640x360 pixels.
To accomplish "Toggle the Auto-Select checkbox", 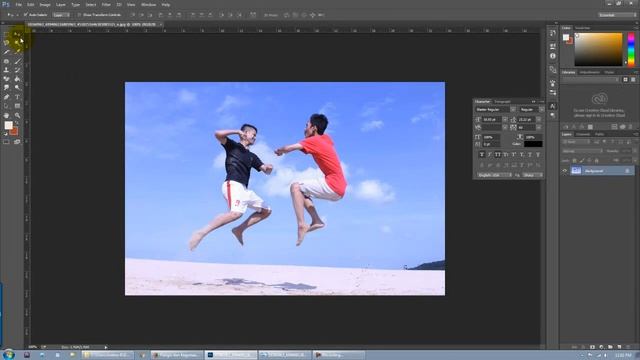I will coord(25,15).
